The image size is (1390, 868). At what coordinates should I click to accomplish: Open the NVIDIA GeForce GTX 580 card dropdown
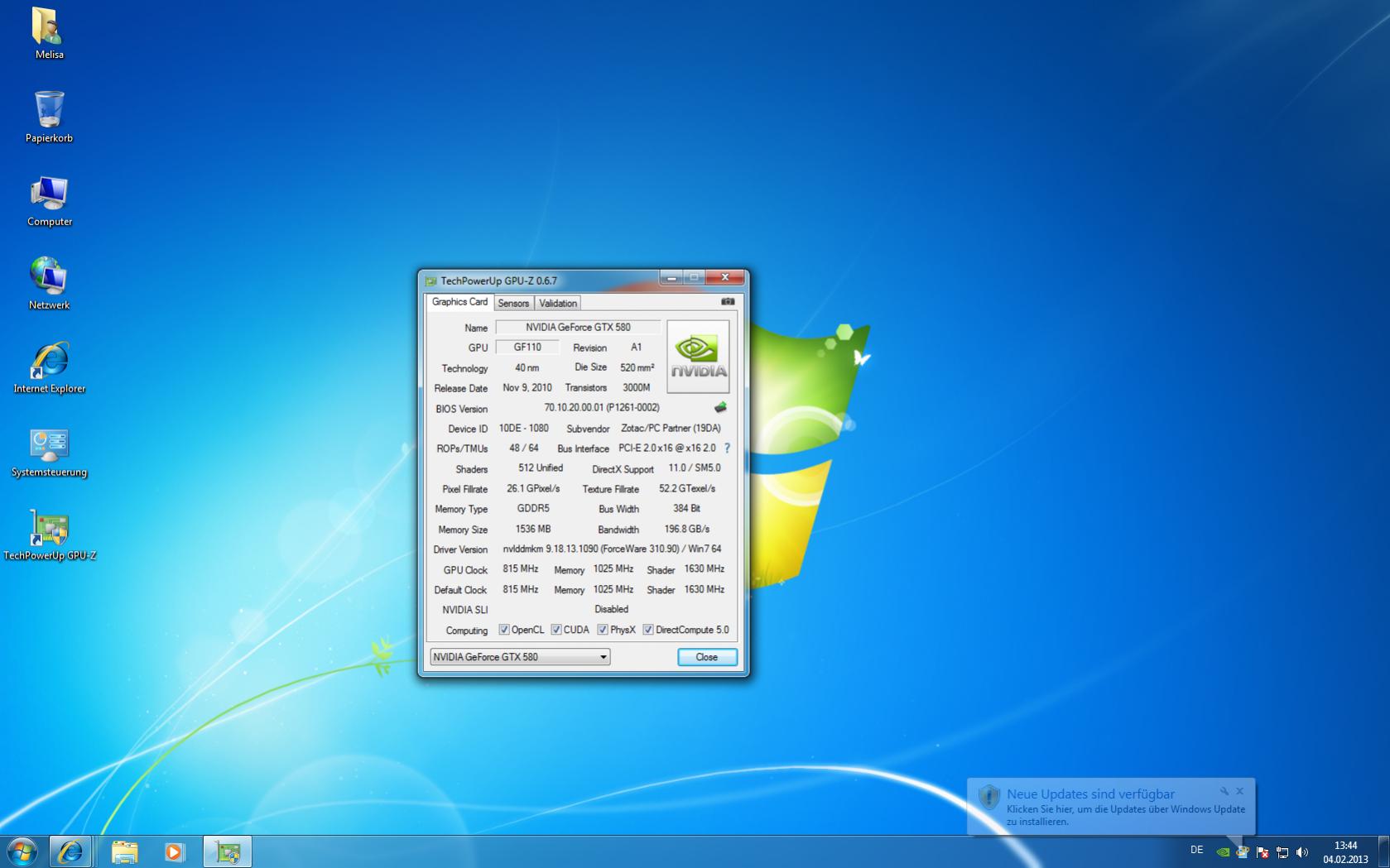point(520,657)
